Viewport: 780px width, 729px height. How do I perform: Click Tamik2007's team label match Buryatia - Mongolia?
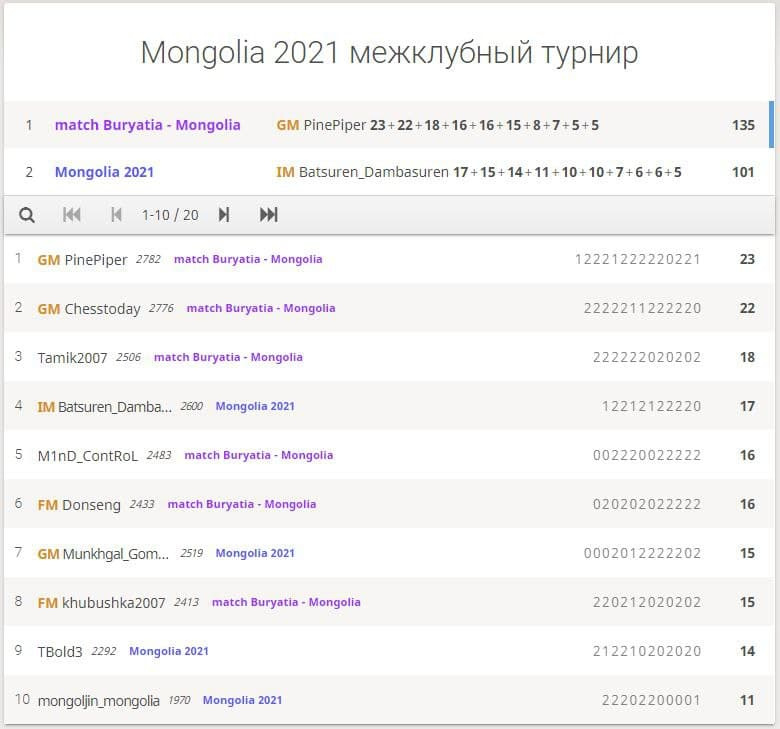click(x=228, y=357)
